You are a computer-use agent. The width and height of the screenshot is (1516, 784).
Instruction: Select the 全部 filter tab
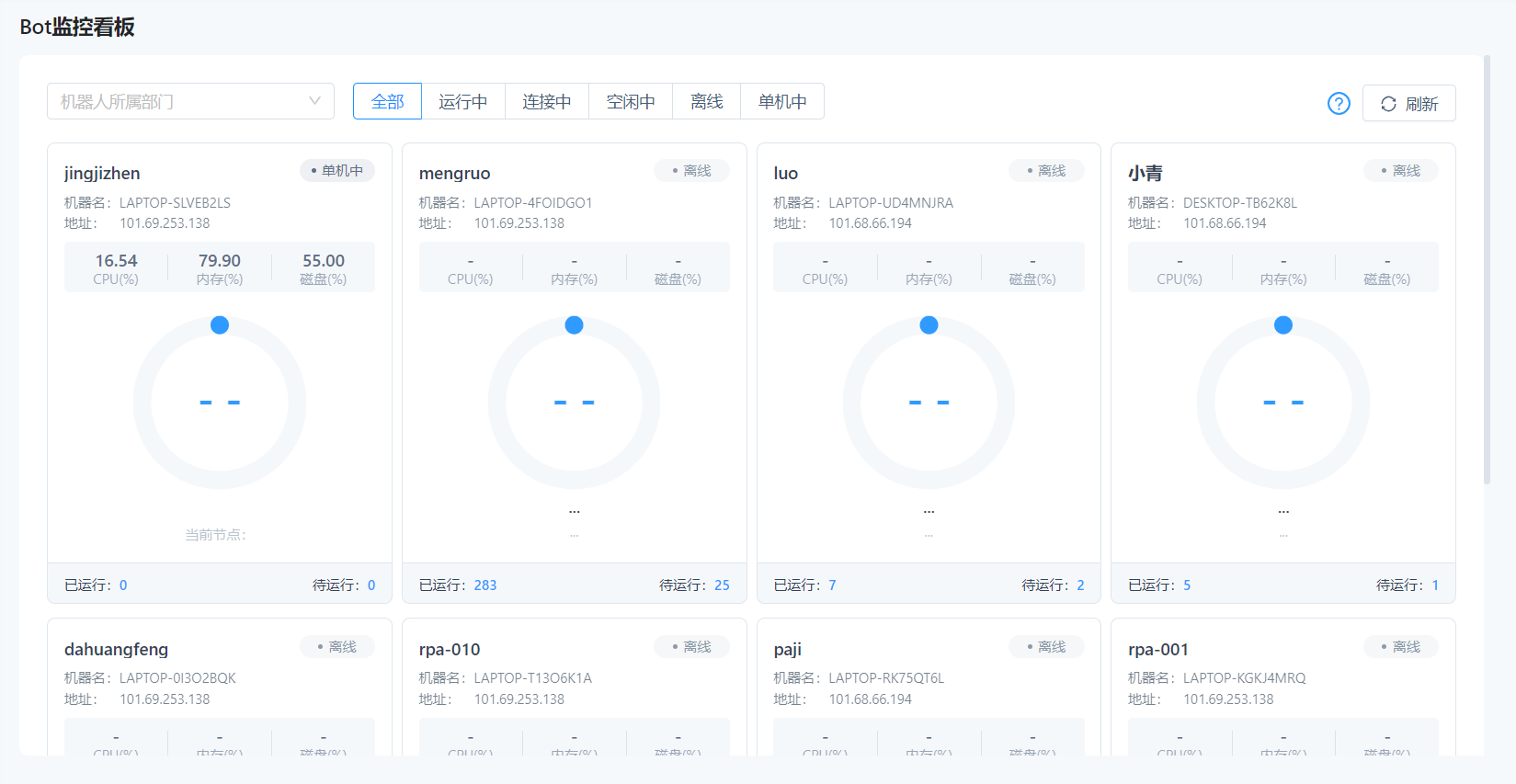tap(387, 101)
